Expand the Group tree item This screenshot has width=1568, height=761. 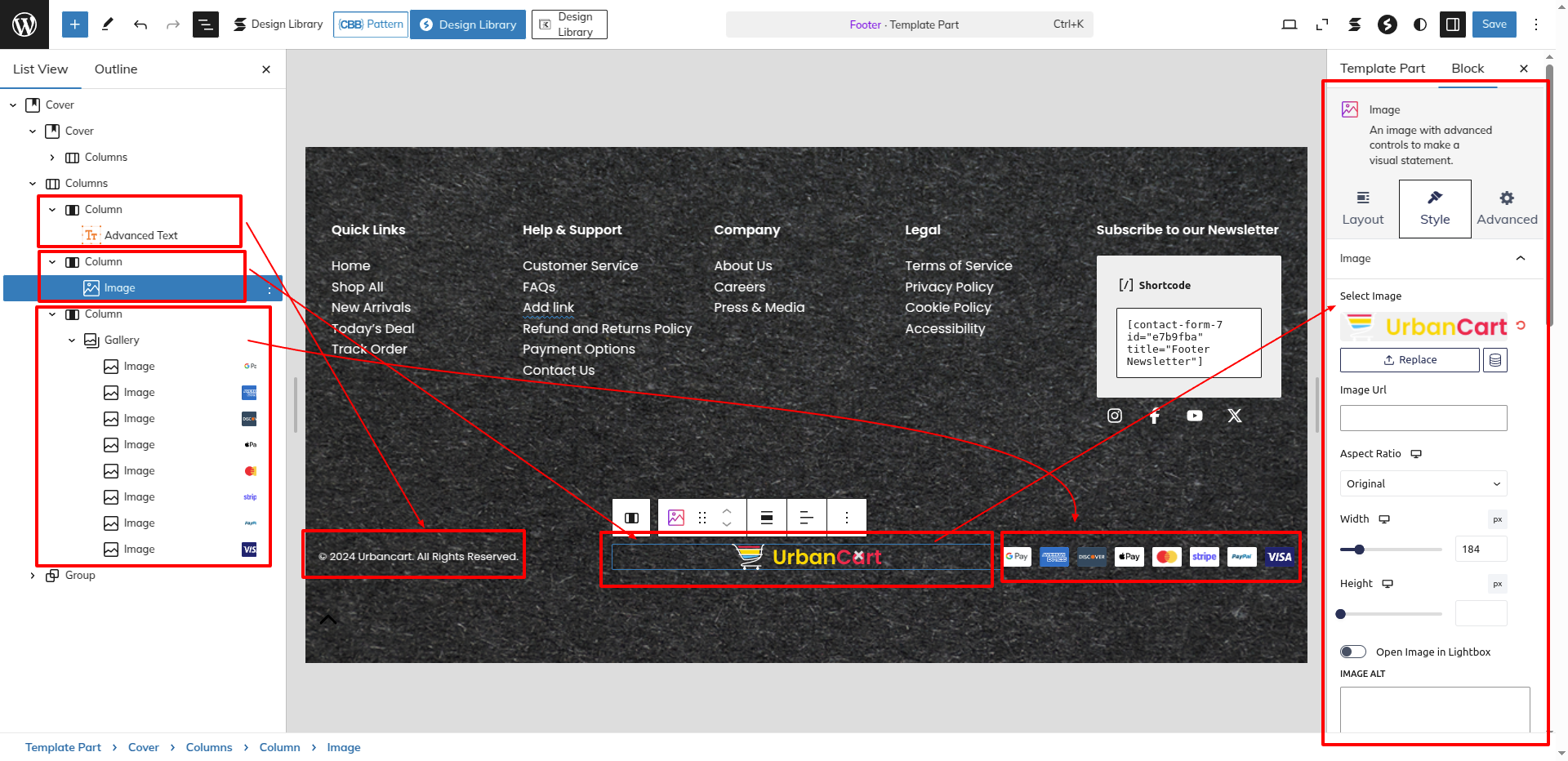click(33, 576)
